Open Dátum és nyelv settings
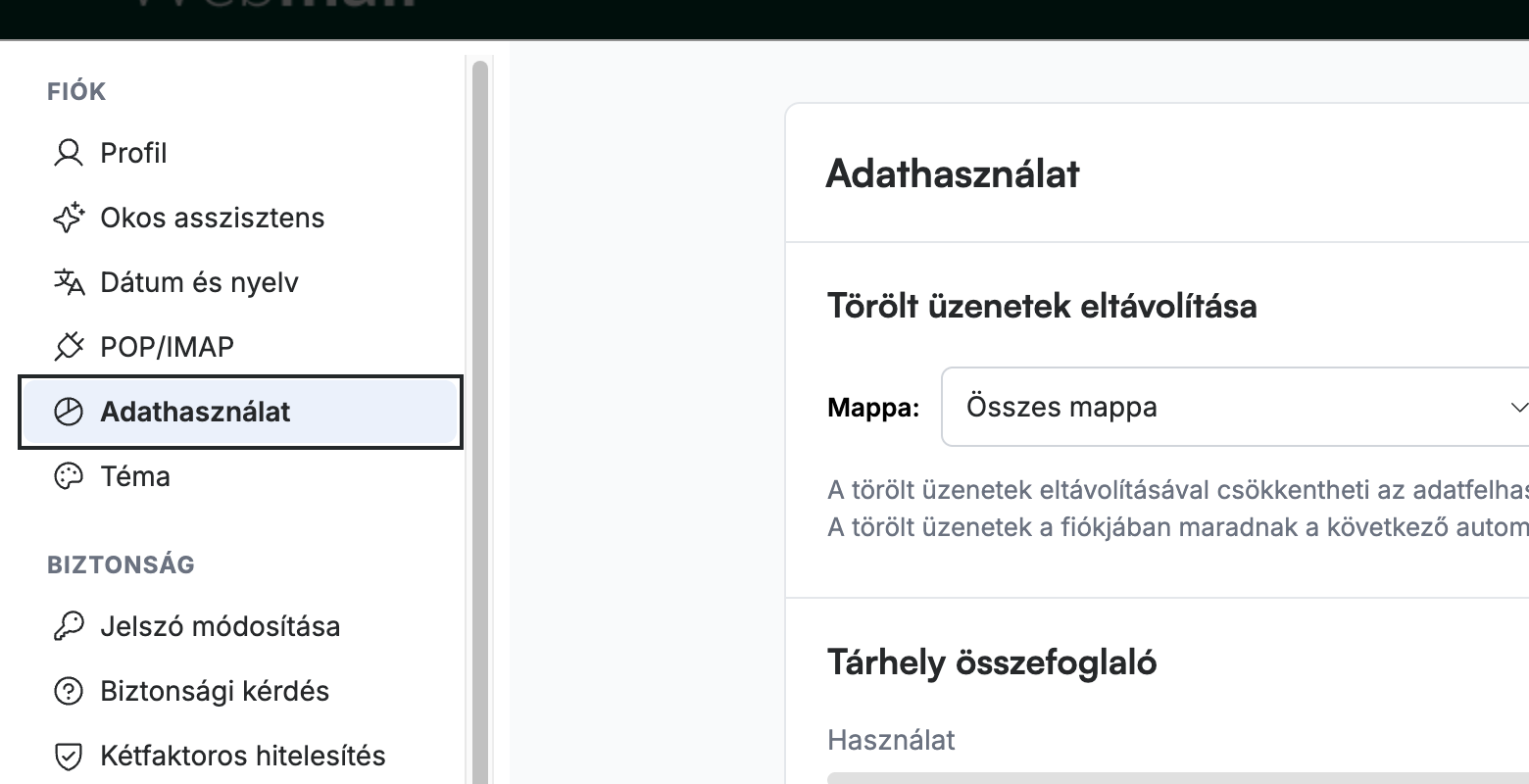The image size is (1529, 784). (240, 282)
